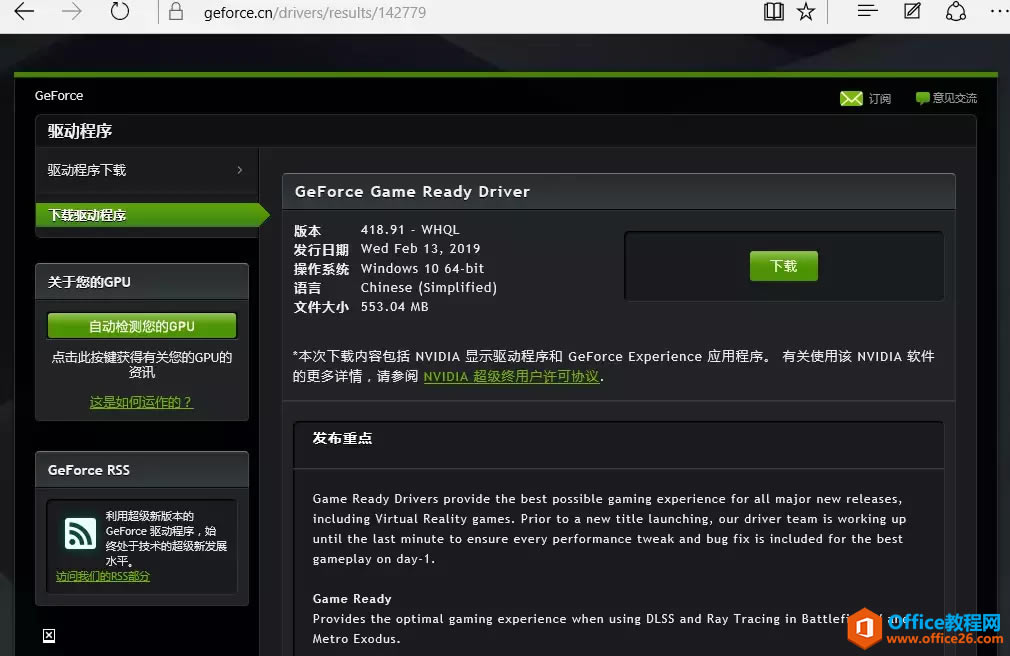Click the 文件大小 label
Screen dimensions: 1010x656
click(x=321, y=307)
